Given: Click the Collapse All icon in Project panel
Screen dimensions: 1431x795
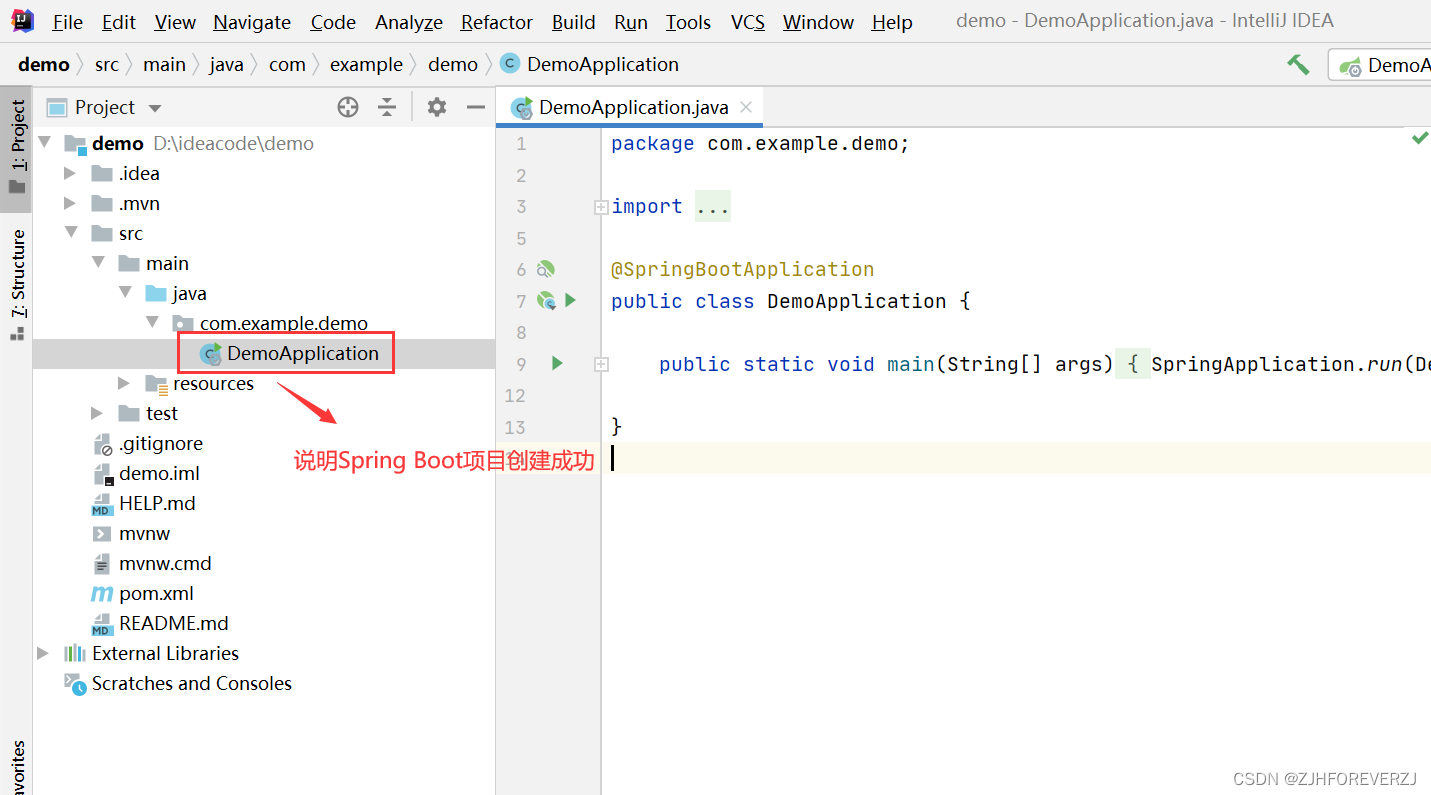Looking at the screenshot, I should [387, 107].
